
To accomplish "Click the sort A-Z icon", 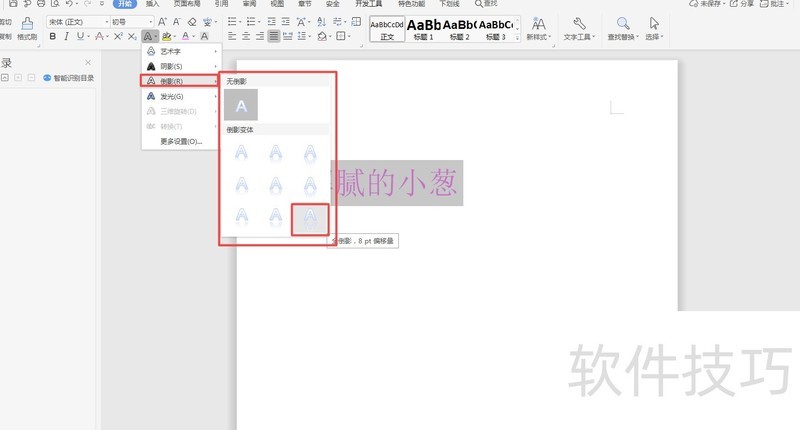I will pos(321,21).
